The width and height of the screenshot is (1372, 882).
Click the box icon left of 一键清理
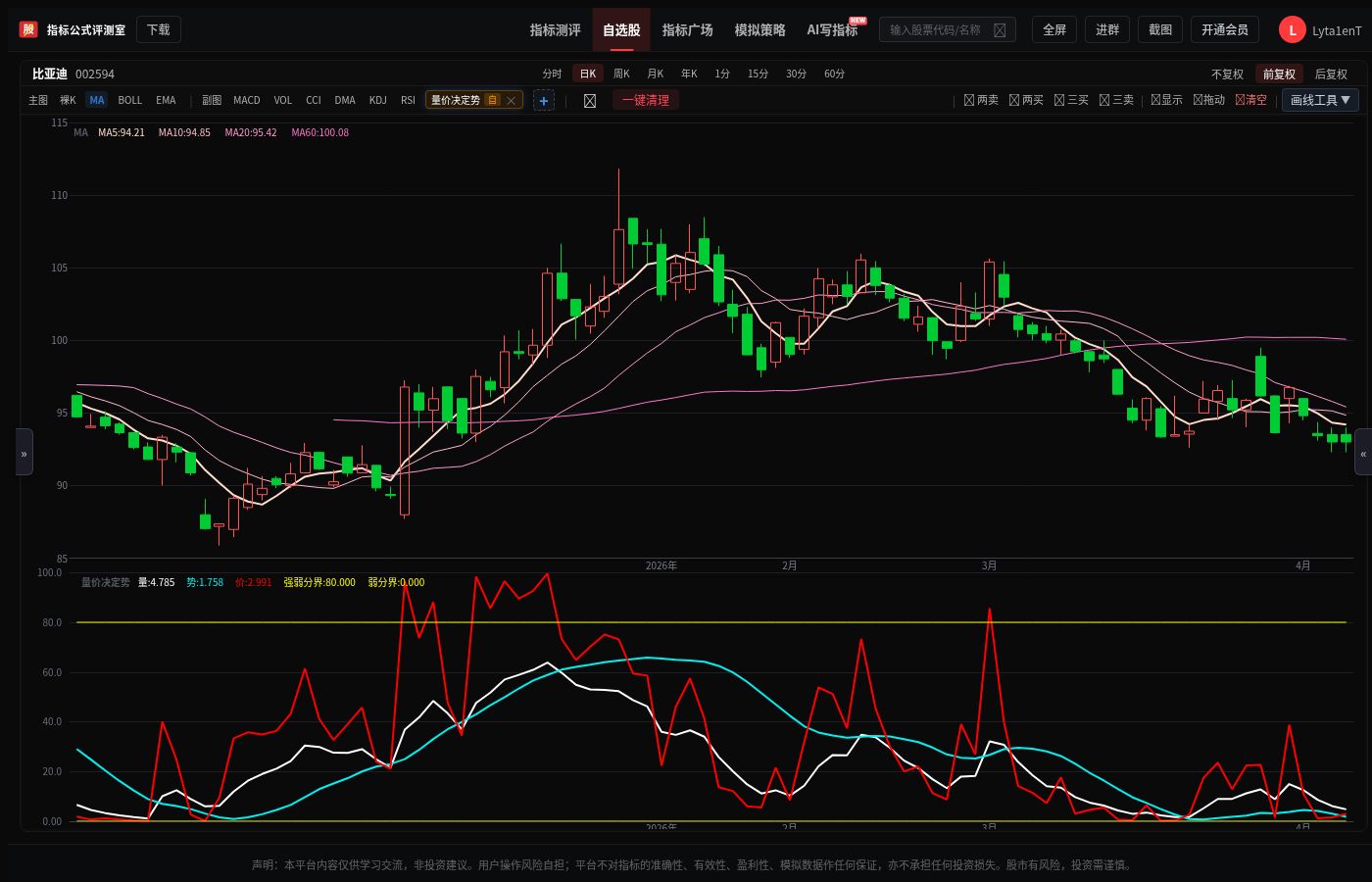point(590,100)
